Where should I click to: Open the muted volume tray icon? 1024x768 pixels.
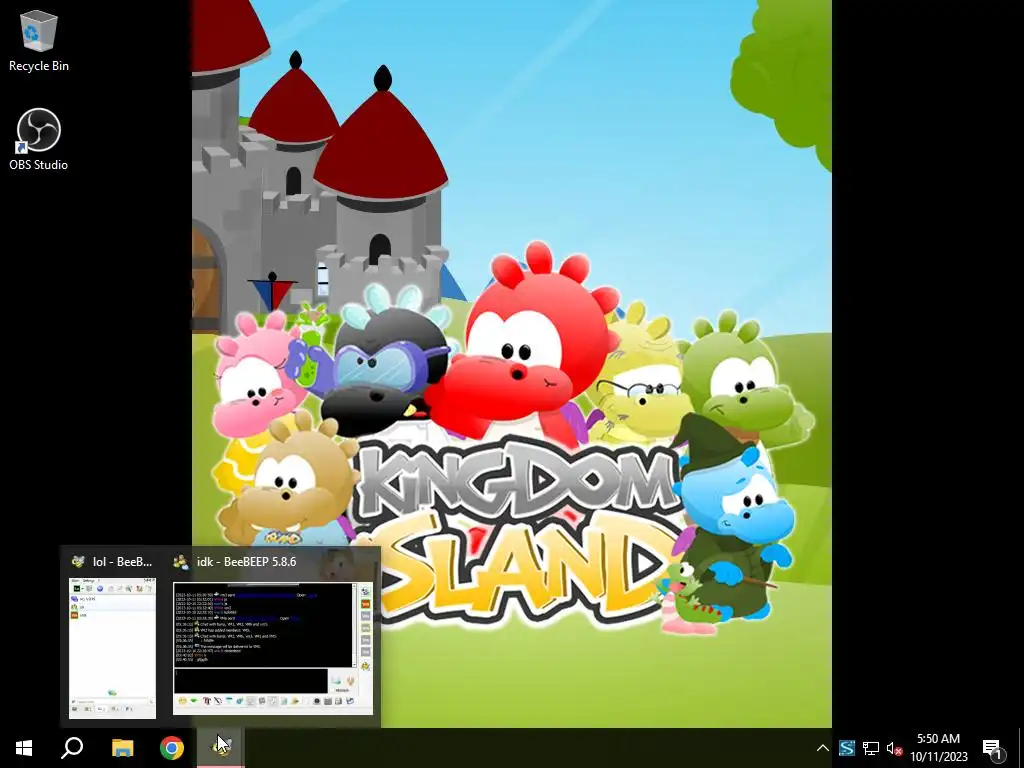tap(894, 748)
